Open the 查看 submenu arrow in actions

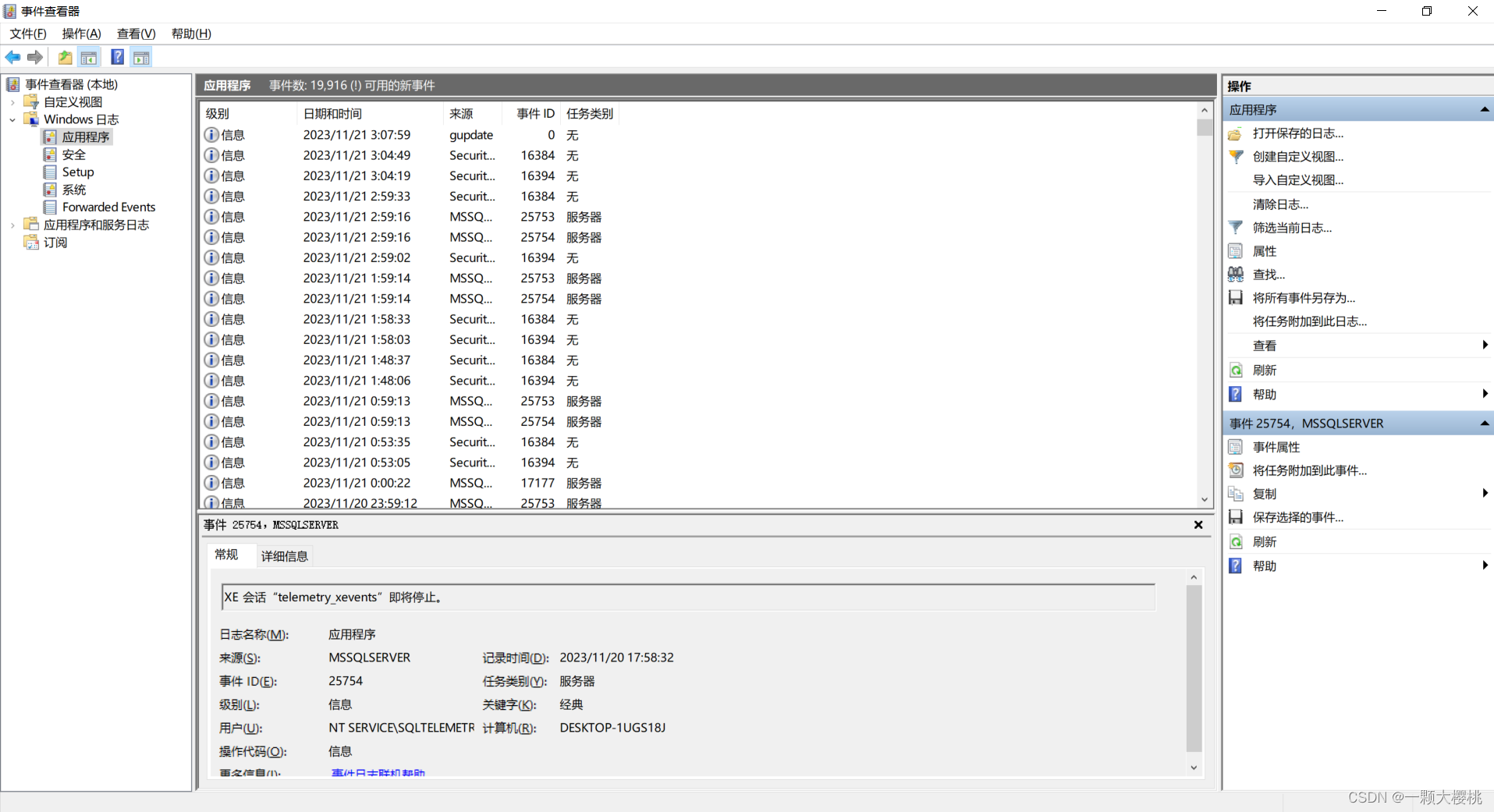pos(1485,346)
